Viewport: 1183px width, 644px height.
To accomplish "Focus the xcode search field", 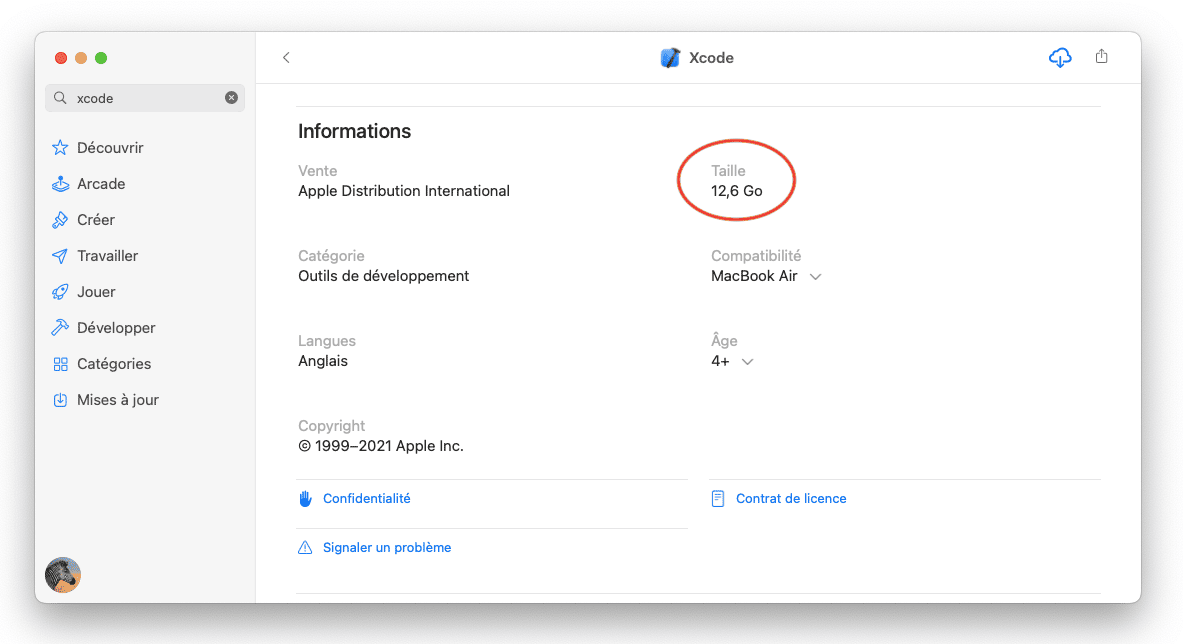I will click(145, 98).
